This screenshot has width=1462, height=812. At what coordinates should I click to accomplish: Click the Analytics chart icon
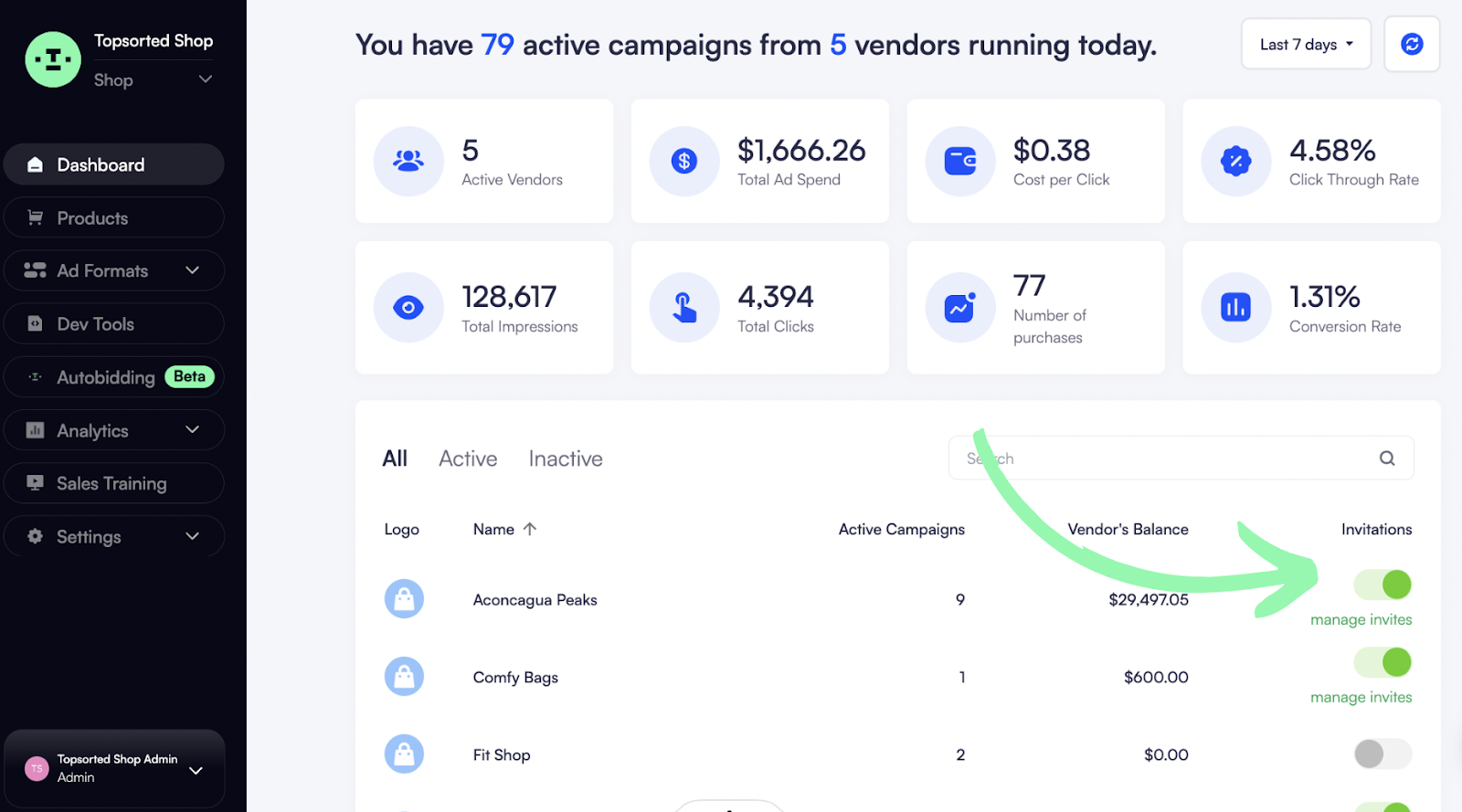35,429
